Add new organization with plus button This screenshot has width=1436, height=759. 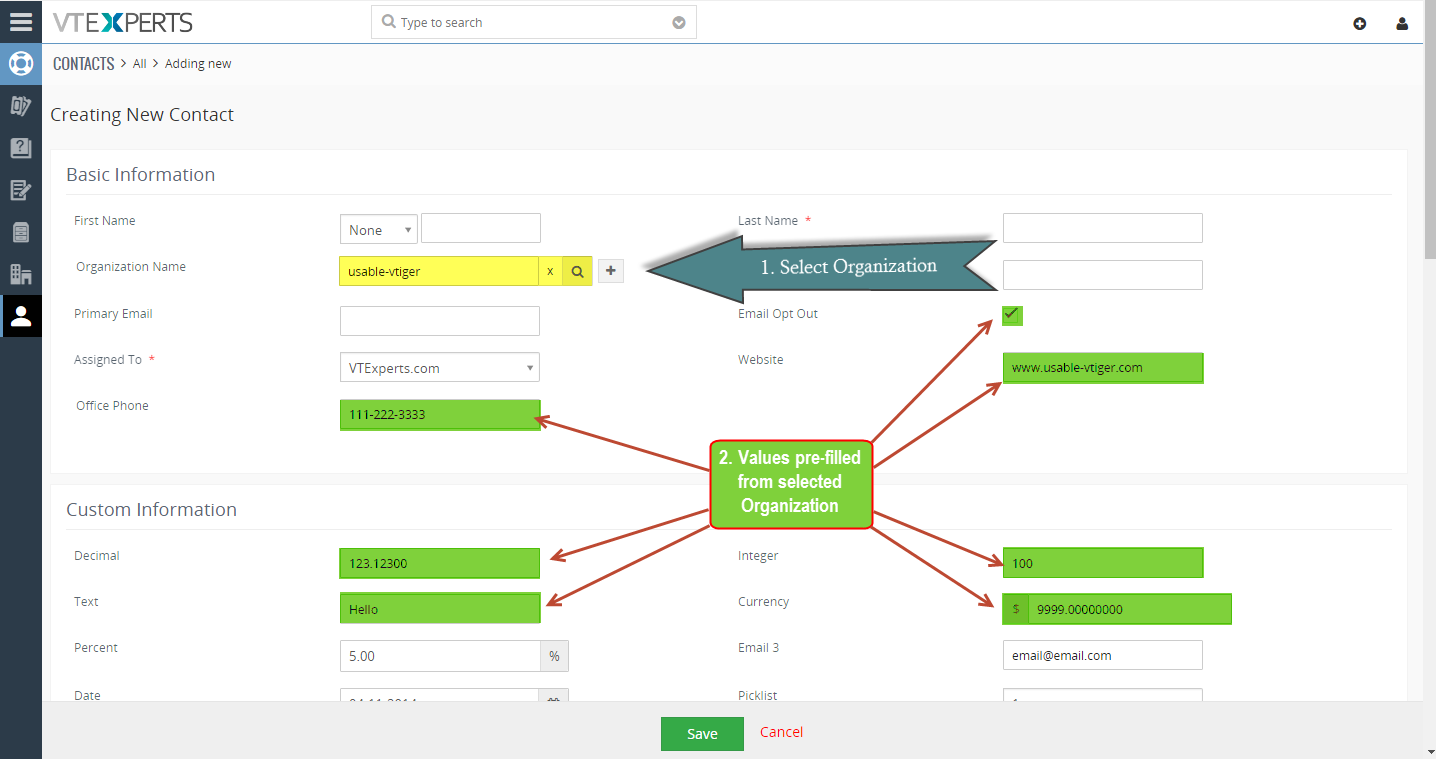(611, 271)
